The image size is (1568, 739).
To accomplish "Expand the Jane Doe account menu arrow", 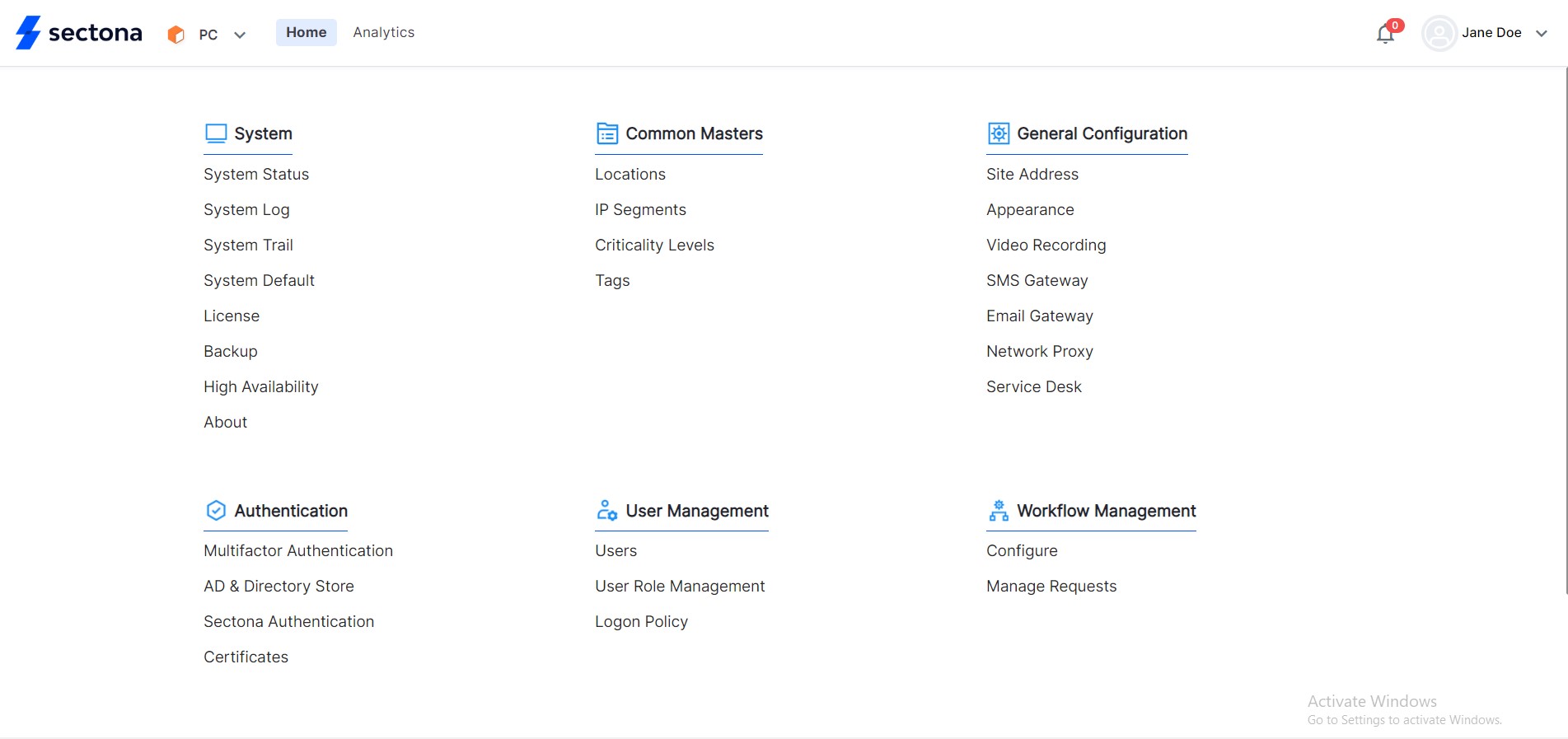I will pyautogui.click(x=1542, y=34).
